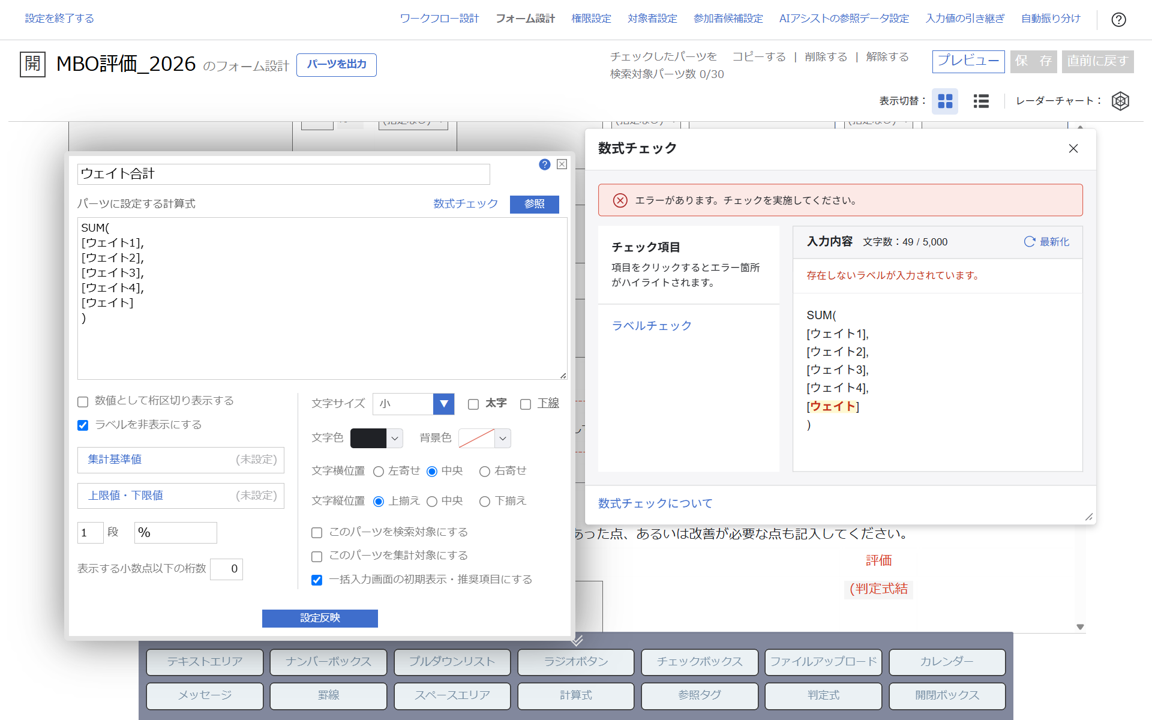Select 左寄せ horizontal alignment radio
Screen dimensions: 1152x720
tap(378, 472)
